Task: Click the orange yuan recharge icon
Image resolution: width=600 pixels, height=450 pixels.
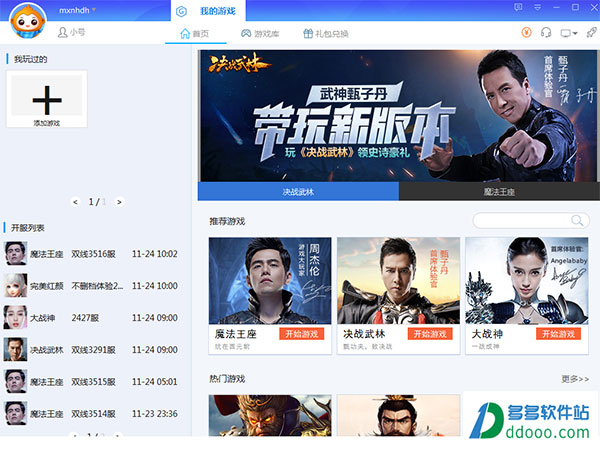Action: pyautogui.click(x=526, y=32)
